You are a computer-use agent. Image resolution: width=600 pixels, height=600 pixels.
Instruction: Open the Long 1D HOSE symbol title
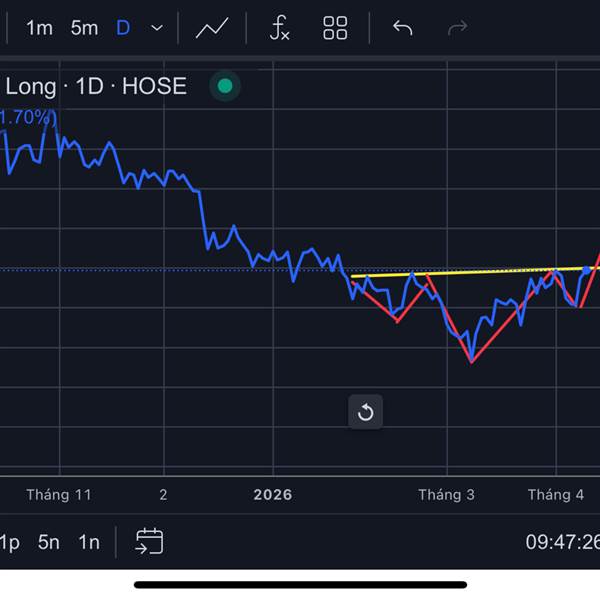pyautogui.click(x=96, y=86)
